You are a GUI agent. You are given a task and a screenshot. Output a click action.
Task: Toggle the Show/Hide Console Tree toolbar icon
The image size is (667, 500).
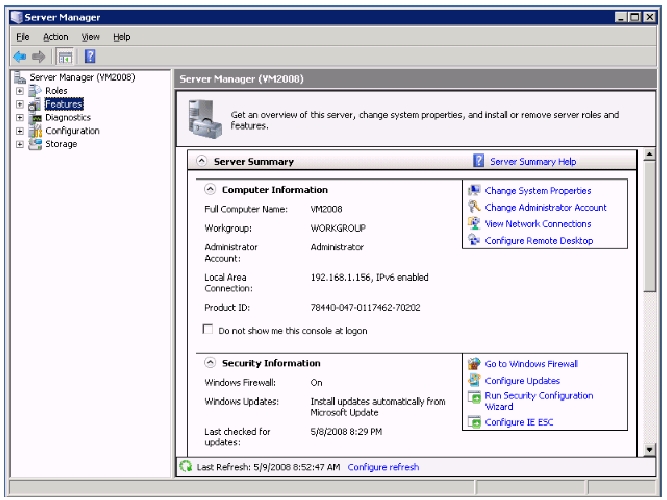pos(65,57)
